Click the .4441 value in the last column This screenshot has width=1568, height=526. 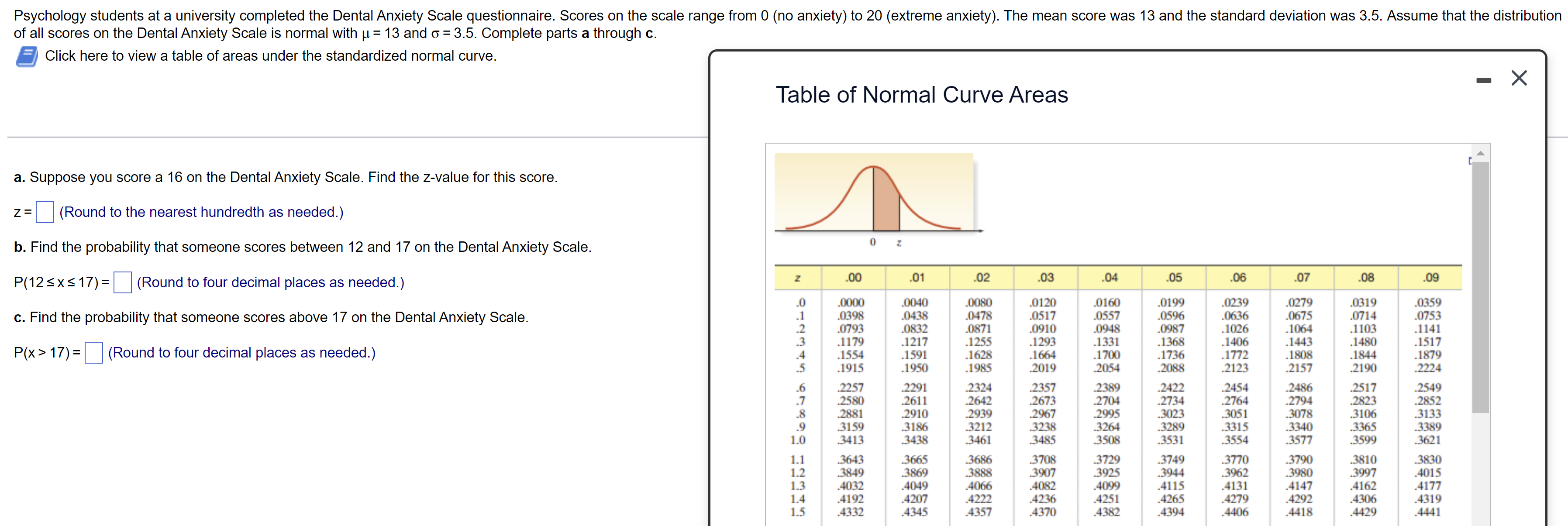(1427, 512)
